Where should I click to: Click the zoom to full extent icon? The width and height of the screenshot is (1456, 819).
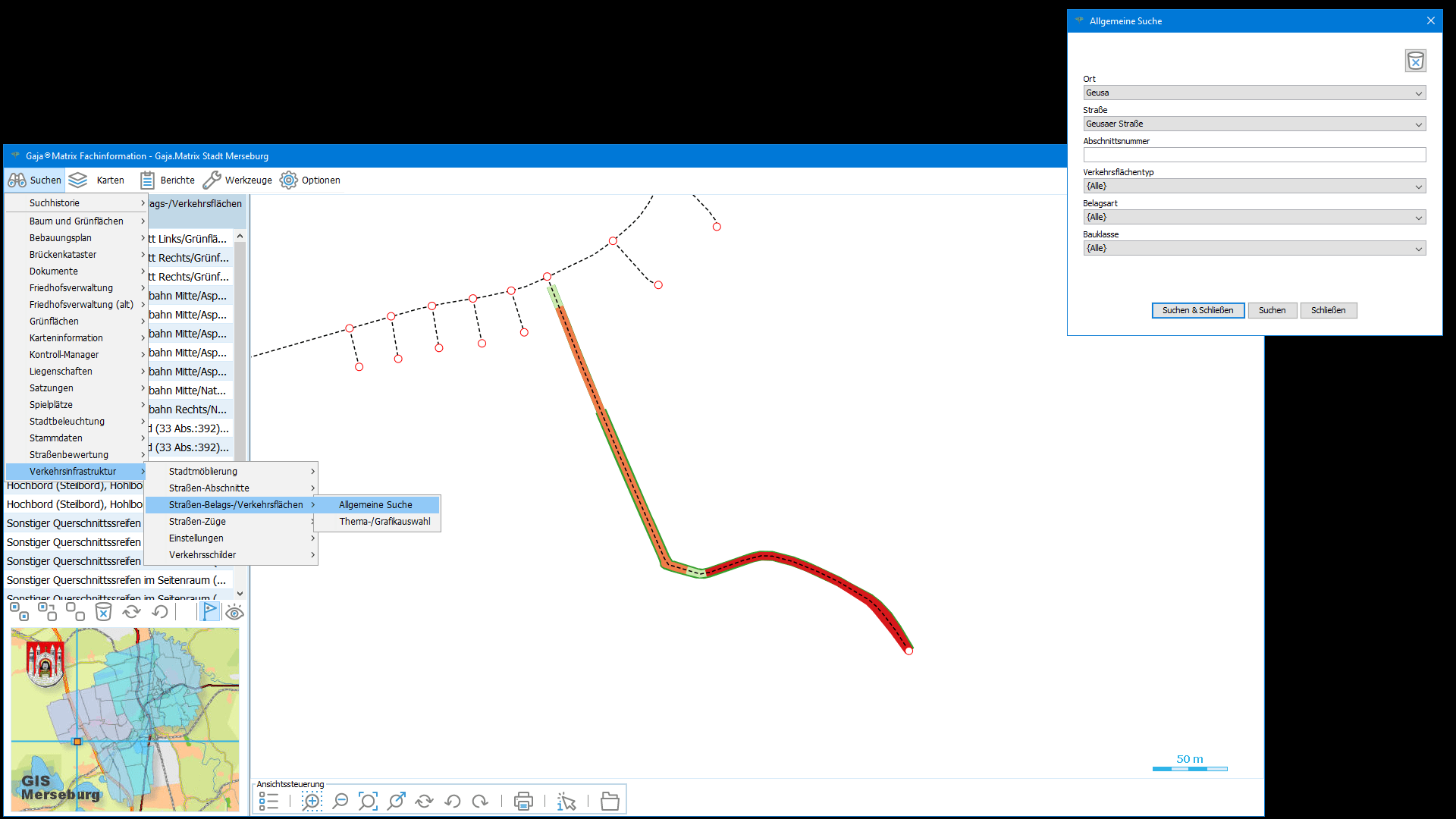coord(368,801)
